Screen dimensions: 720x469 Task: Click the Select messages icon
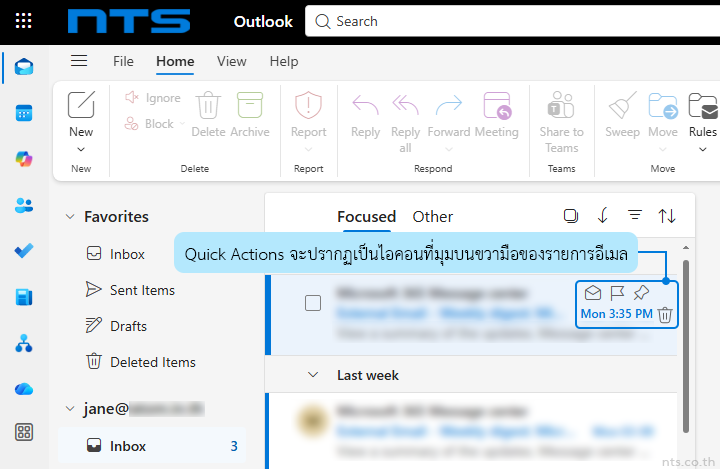tap(571, 215)
